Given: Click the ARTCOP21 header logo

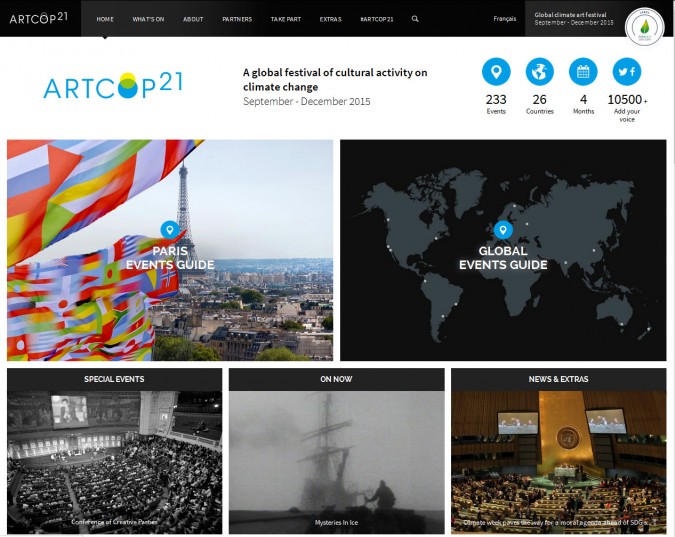Looking at the screenshot, I should pos(38,18).
